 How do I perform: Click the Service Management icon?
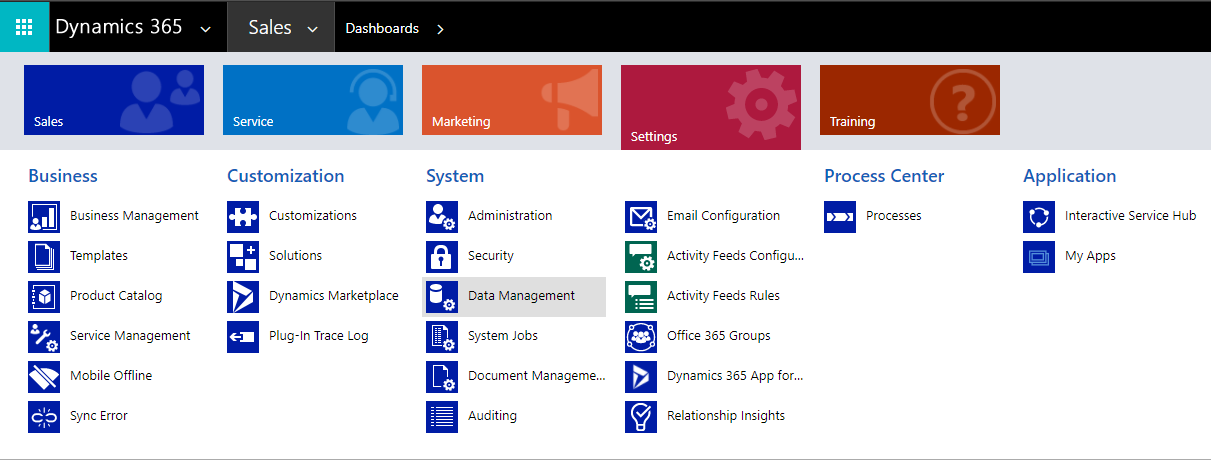(44, 337)
